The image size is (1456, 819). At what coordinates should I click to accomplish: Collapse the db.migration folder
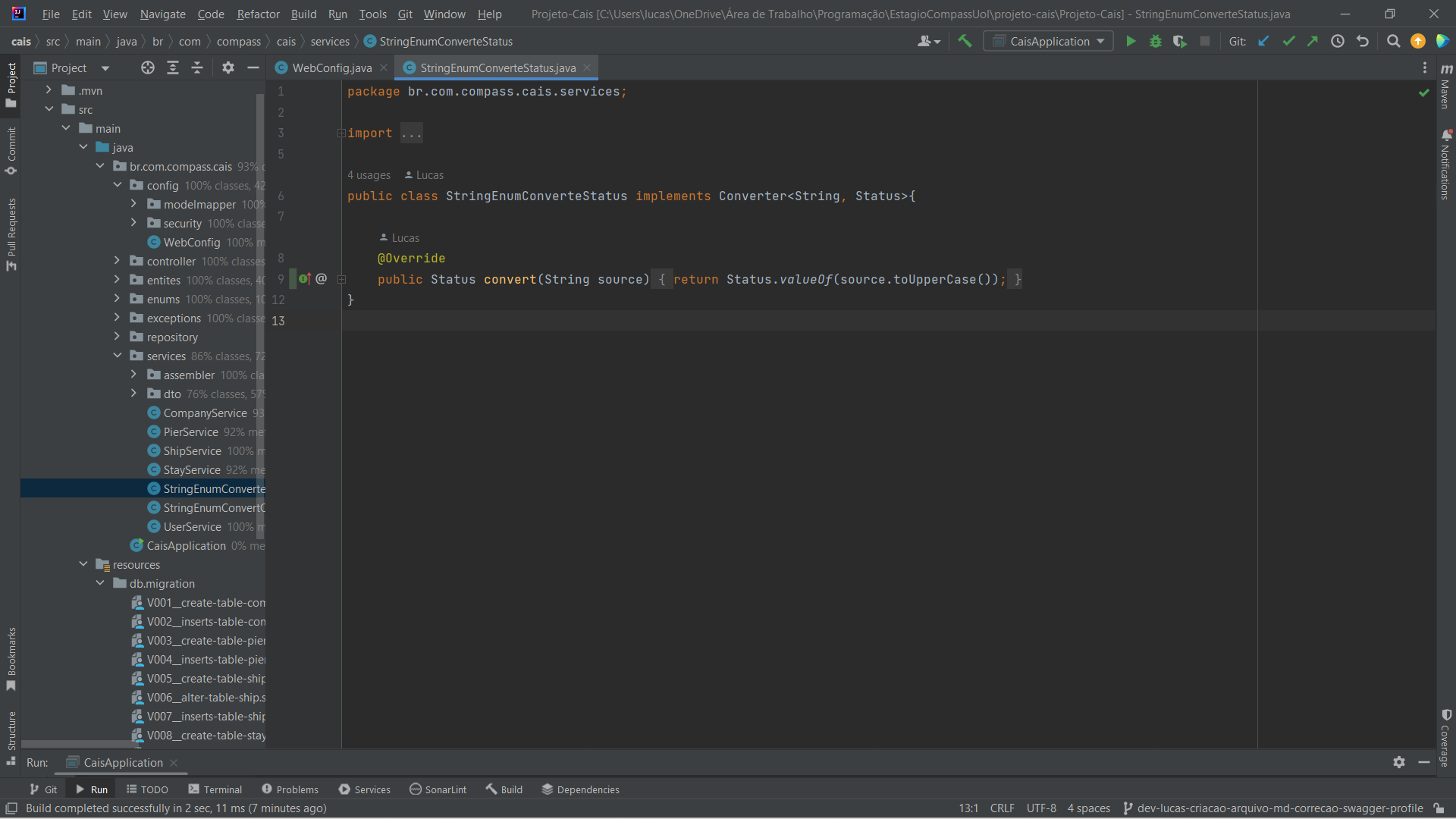[x=100, y=583]
